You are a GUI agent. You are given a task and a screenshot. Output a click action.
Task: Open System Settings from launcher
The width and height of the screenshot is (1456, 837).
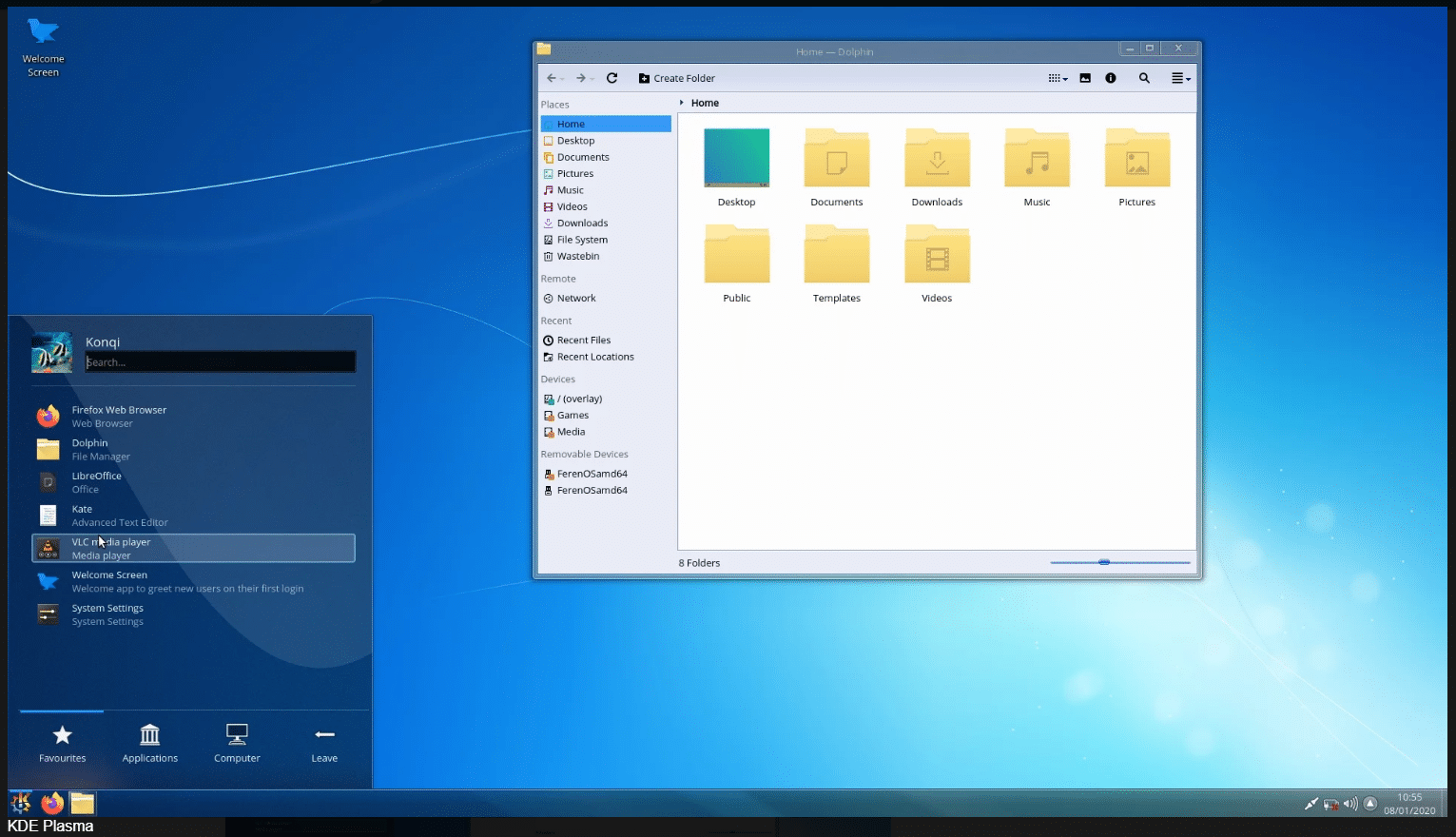coord(193,614)
